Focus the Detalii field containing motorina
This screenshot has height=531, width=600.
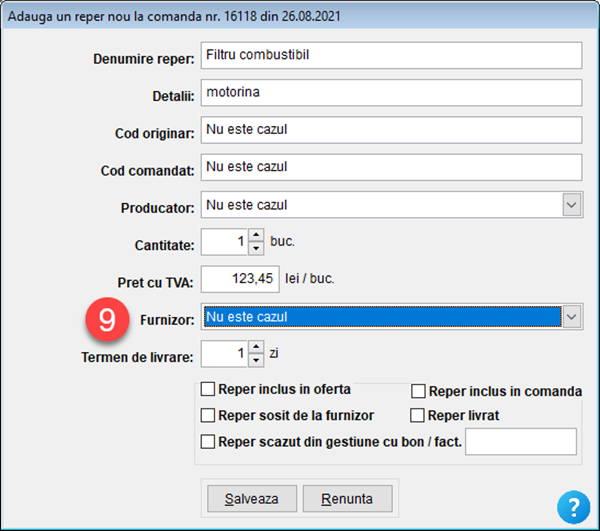(390, 92)
